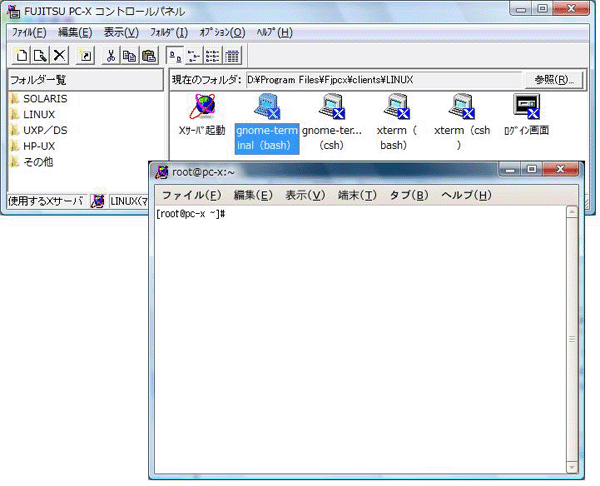
Task: Select the gnome-terminal (bash) icon
Action: [267, 124]
